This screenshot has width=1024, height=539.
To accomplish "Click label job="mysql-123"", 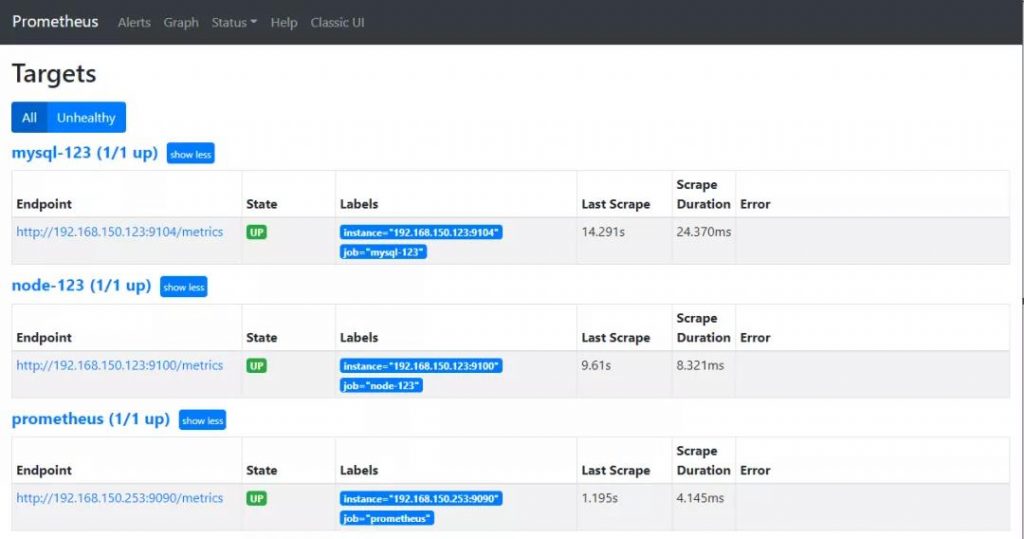I will pyautogui.click(x=383, y=252).
